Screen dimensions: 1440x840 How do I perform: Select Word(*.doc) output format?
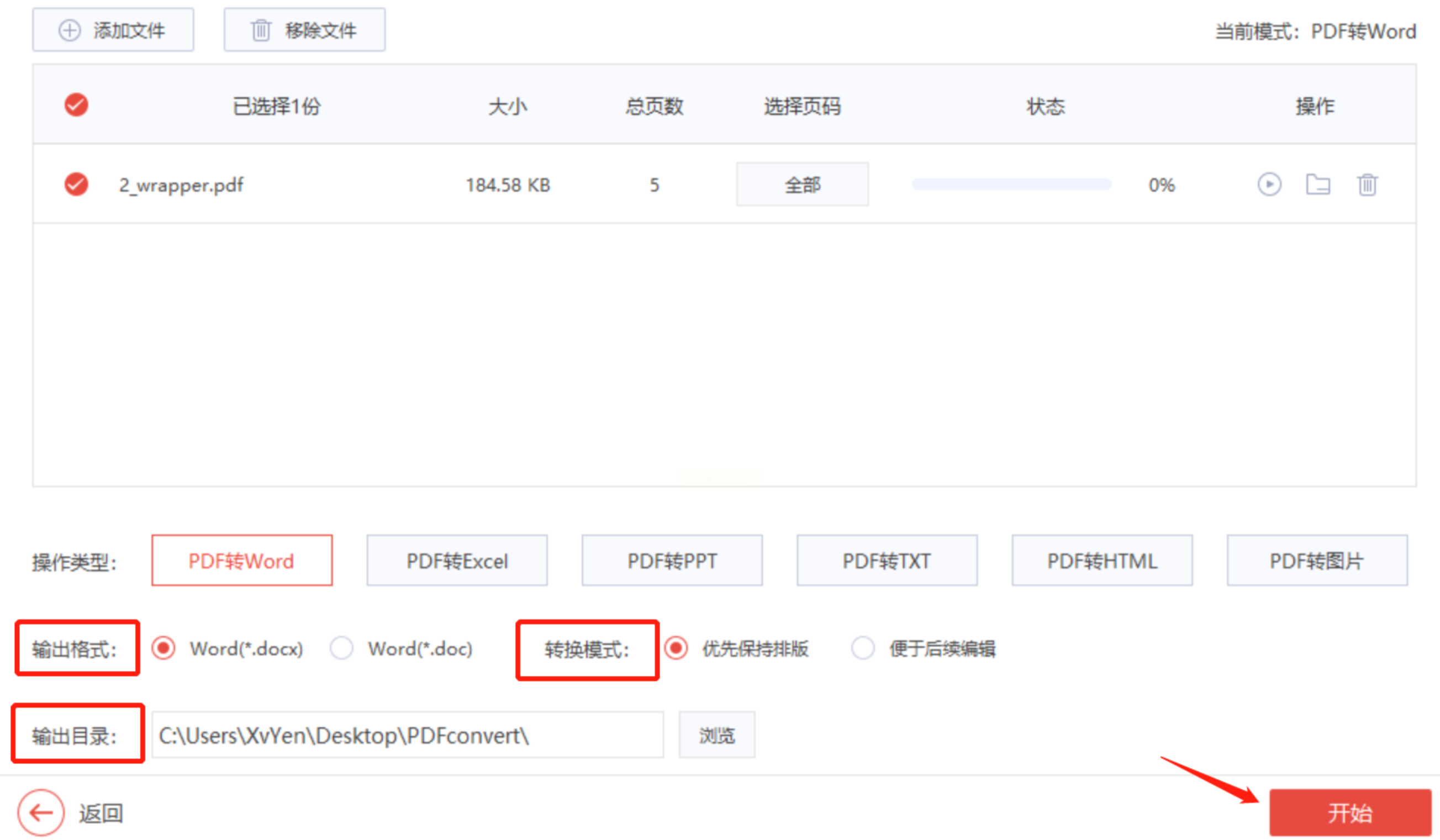pyautogui.click(x=342, y=648)
